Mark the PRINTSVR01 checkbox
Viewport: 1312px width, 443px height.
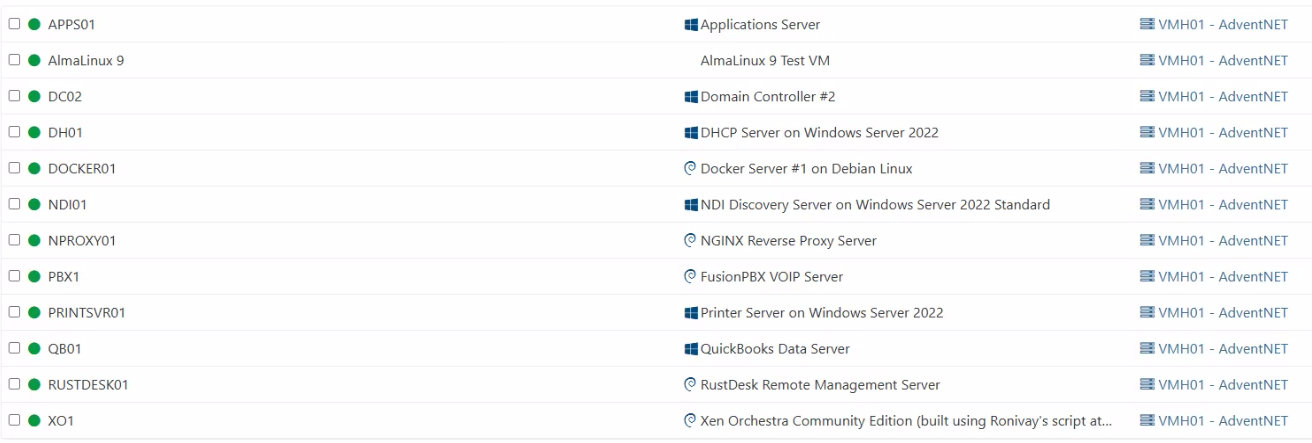pos(14,312)
